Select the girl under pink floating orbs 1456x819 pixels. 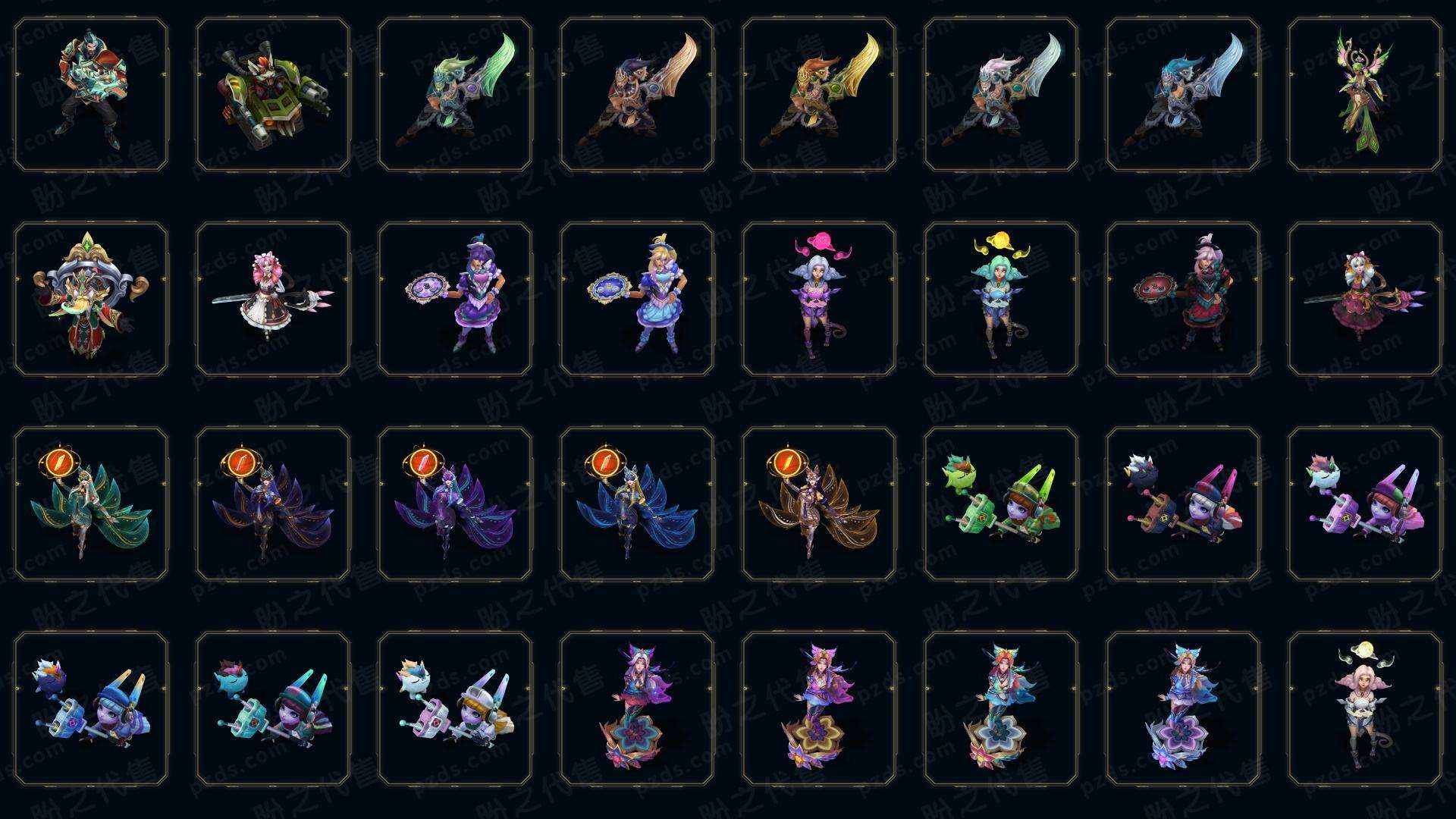pyautogui.click(x=819, y=299)
